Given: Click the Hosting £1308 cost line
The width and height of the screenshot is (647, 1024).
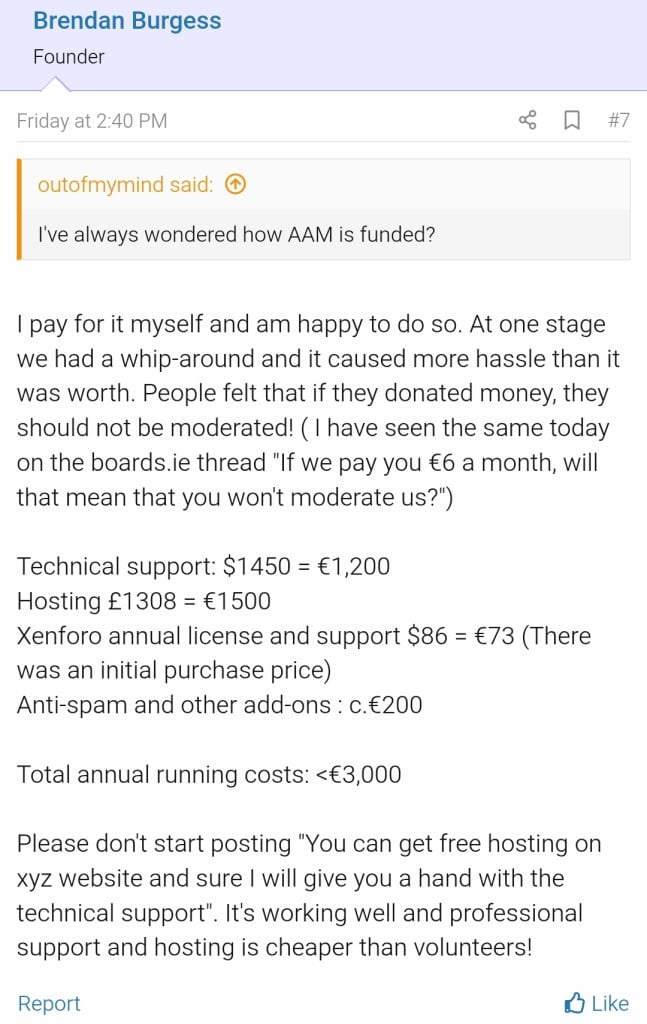Looking at the screenshot, I should tap(144, 601).
